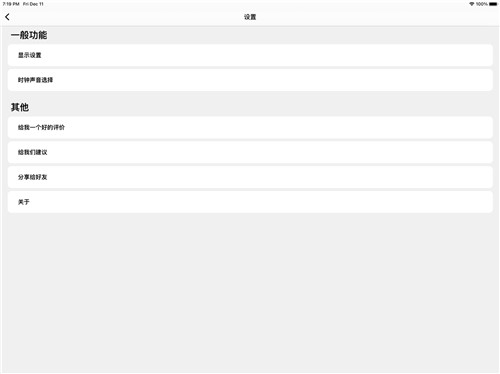Screen dimensions: 500x374
Task: Select the 其他 section header
Action: pos(20,107)
